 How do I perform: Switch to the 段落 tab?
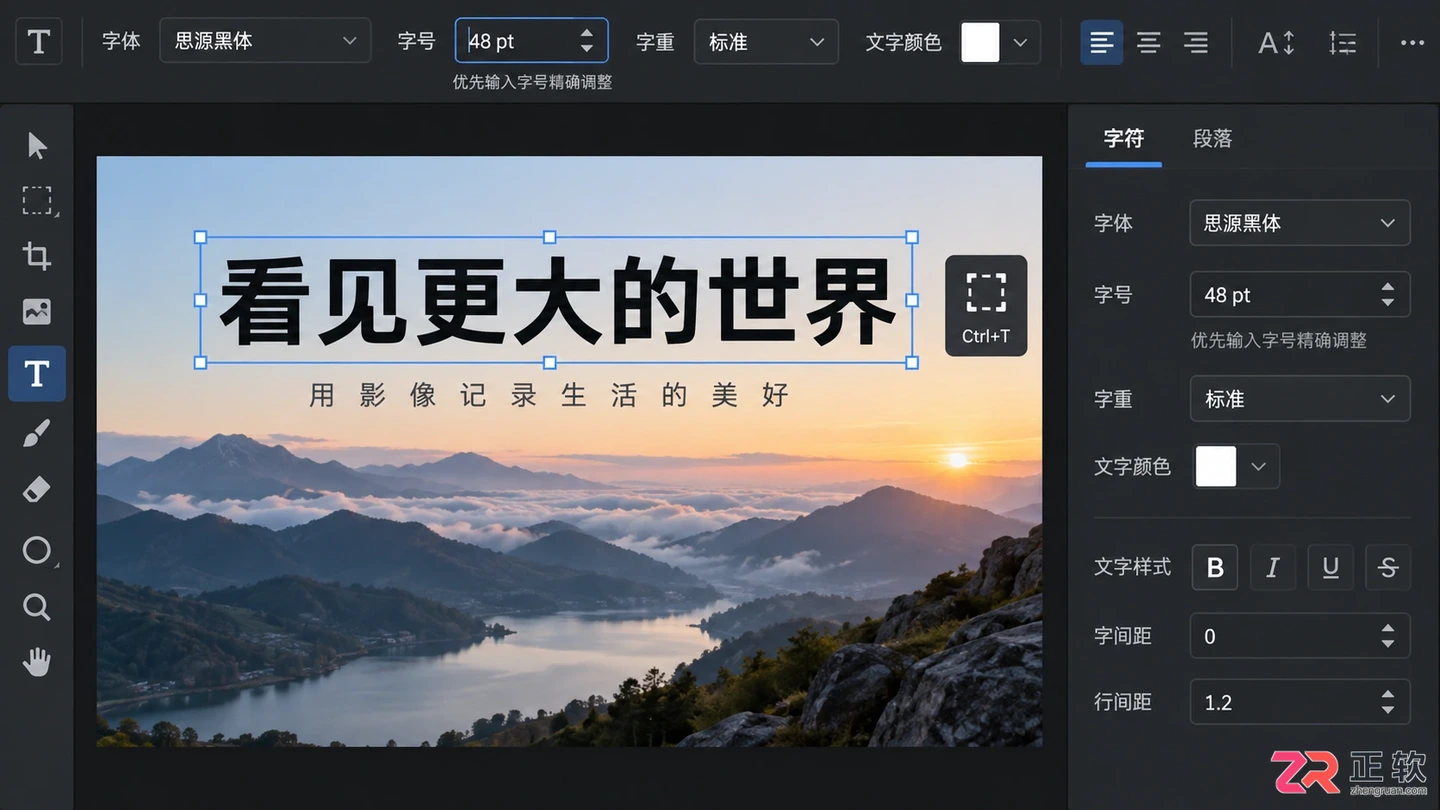point(1212,139)
